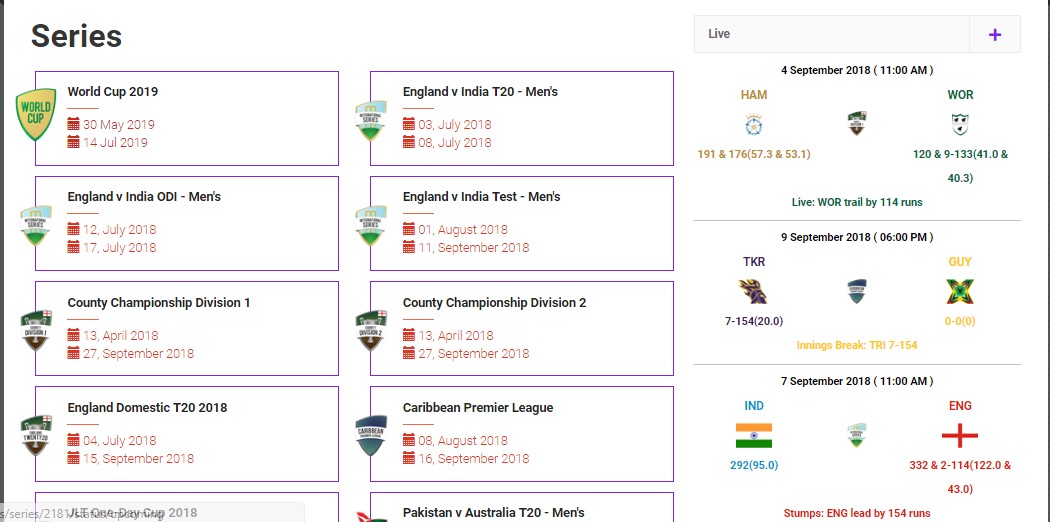Click the England Domestic T20 badge icon
1050x522 pixels.
click(36, 435)
